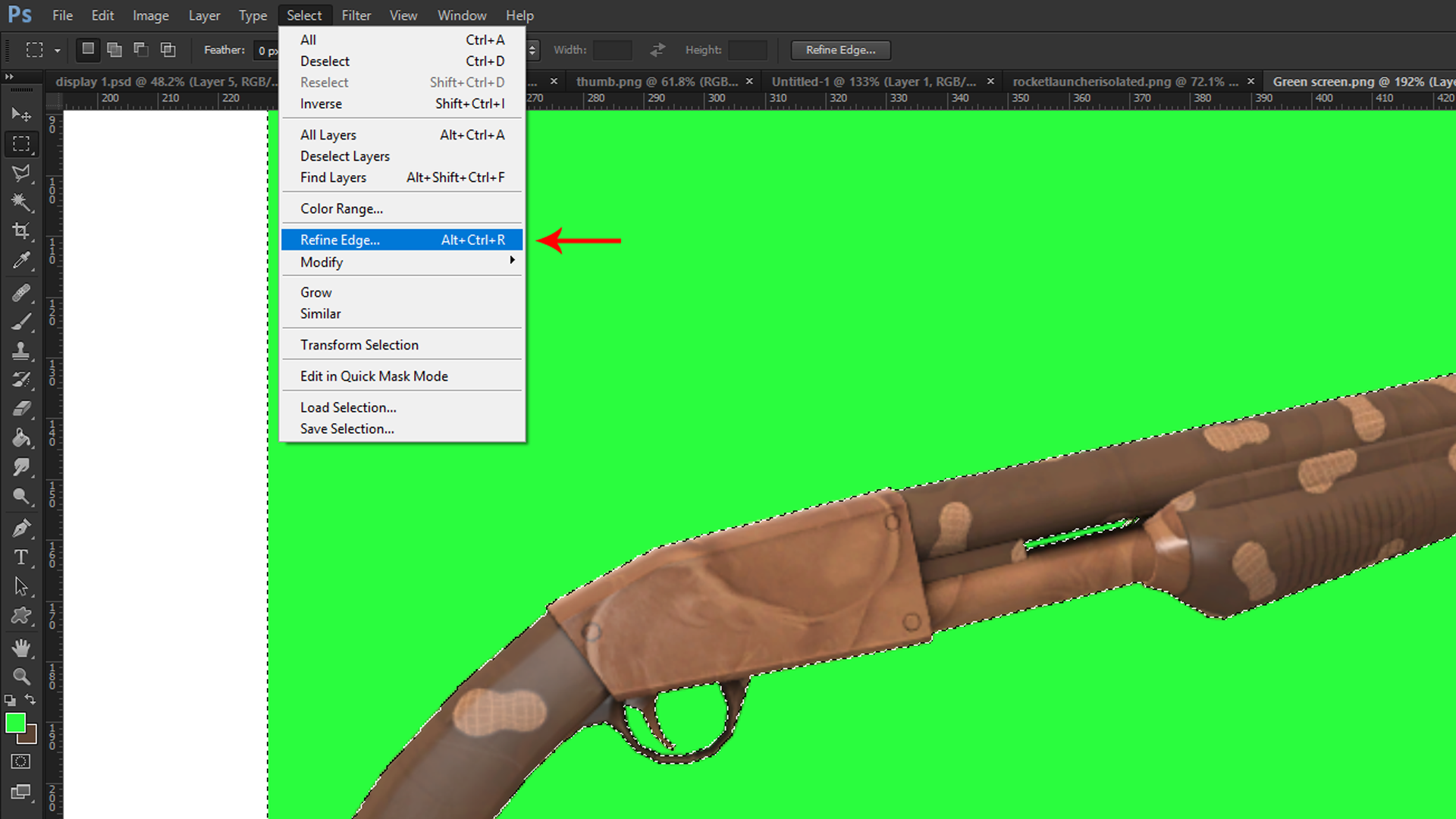Click the green foreground color swatch

click(x=15, y=723)
